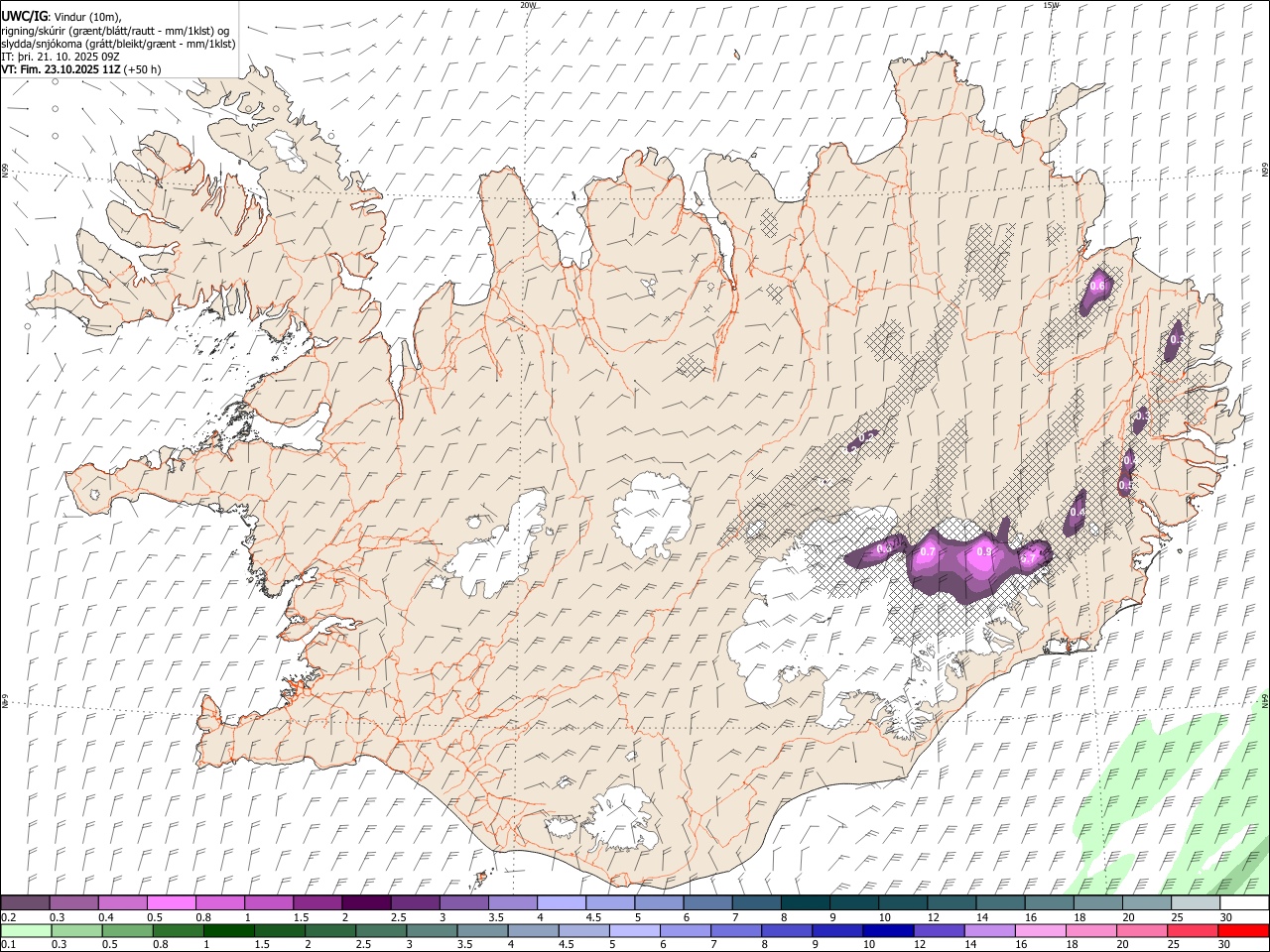Click the '25' value under the bottom legend
The width and height of the screenshot is (1270, 952).
pyautogui.click(x=1174, y=944)
